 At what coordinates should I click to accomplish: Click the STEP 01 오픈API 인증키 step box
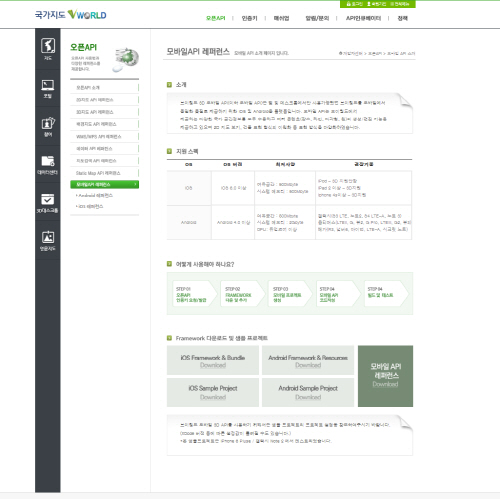194,294
